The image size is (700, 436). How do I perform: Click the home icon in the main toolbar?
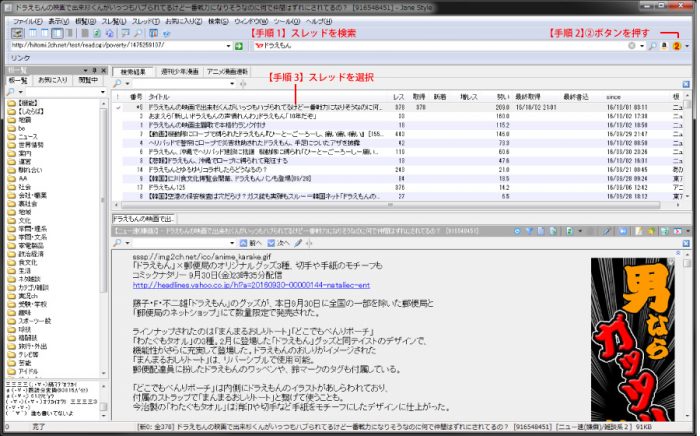109,33
